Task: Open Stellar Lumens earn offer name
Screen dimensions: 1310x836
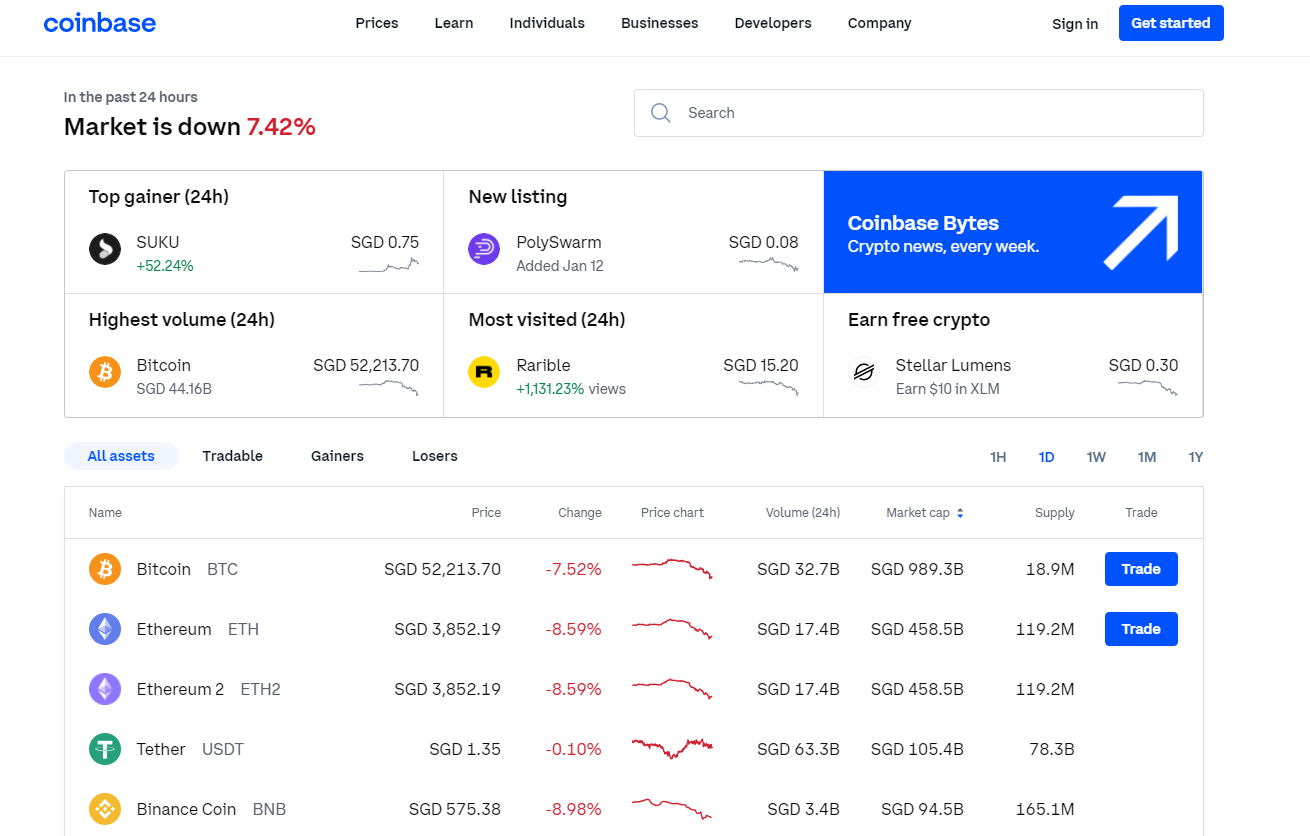Action: pos(953,365)
